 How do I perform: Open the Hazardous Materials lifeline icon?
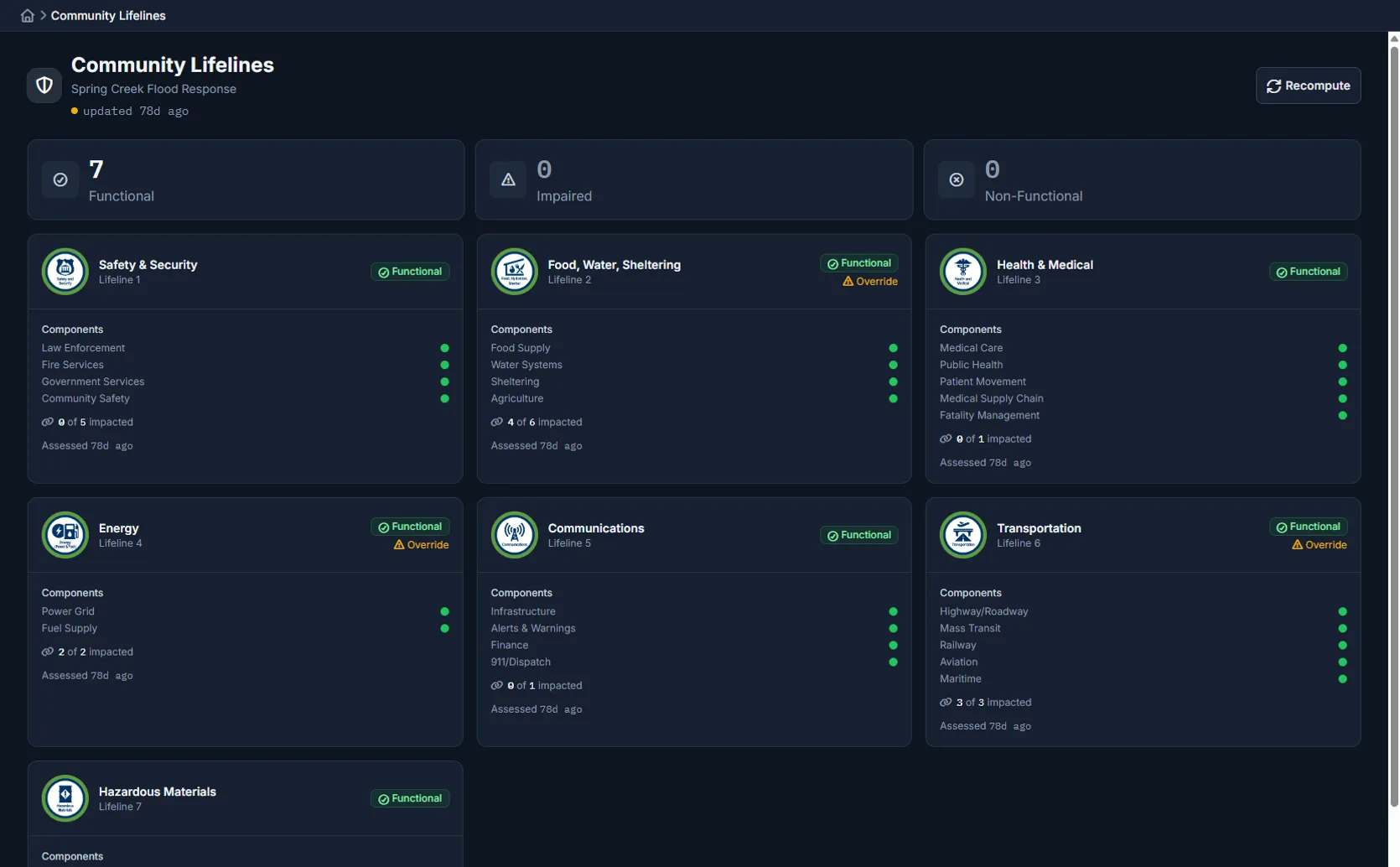(x=65, y=798)
